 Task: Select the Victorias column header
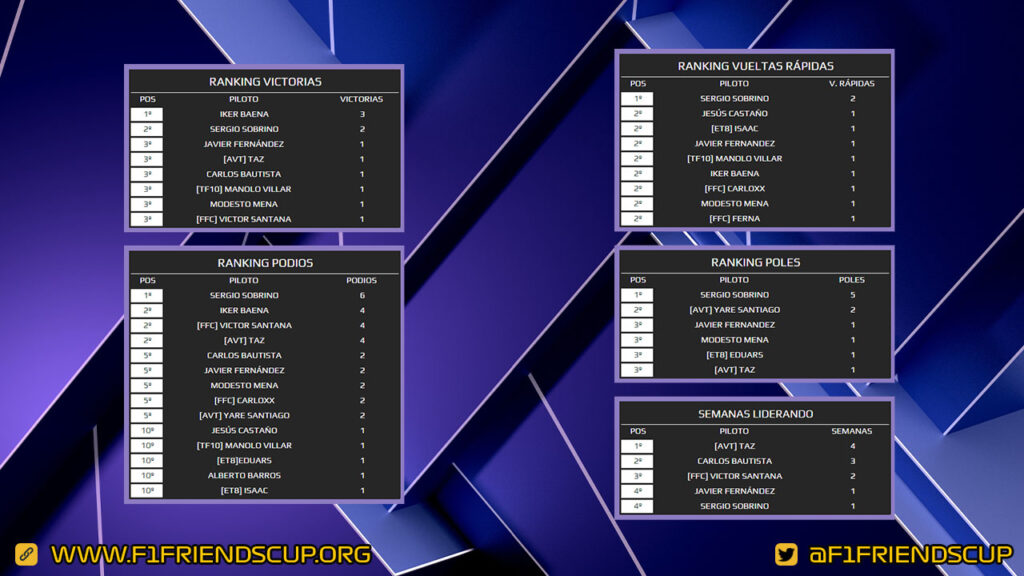(x=361, y=99)
